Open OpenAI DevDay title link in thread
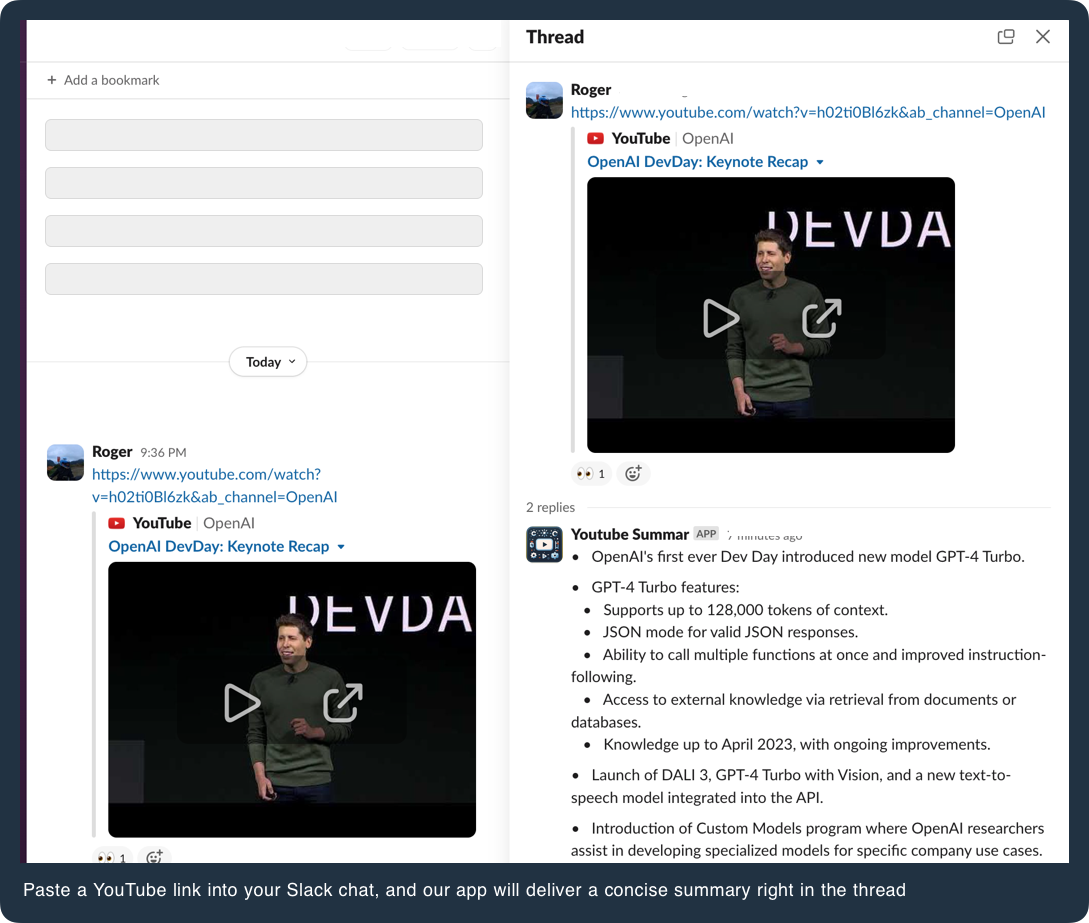Screen dimensions: 1089x923 tap(697, 162)
